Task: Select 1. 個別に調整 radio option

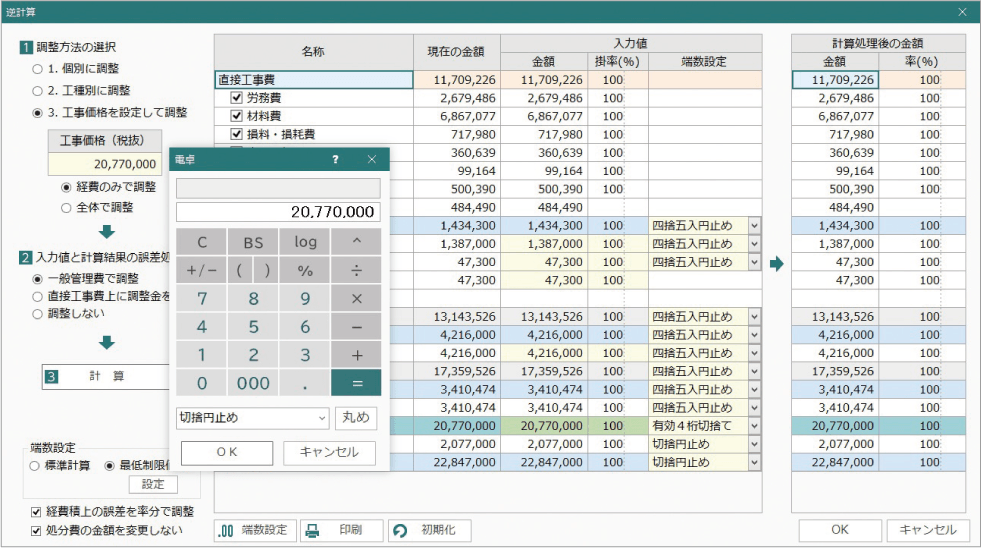Action: click(38, 69)
